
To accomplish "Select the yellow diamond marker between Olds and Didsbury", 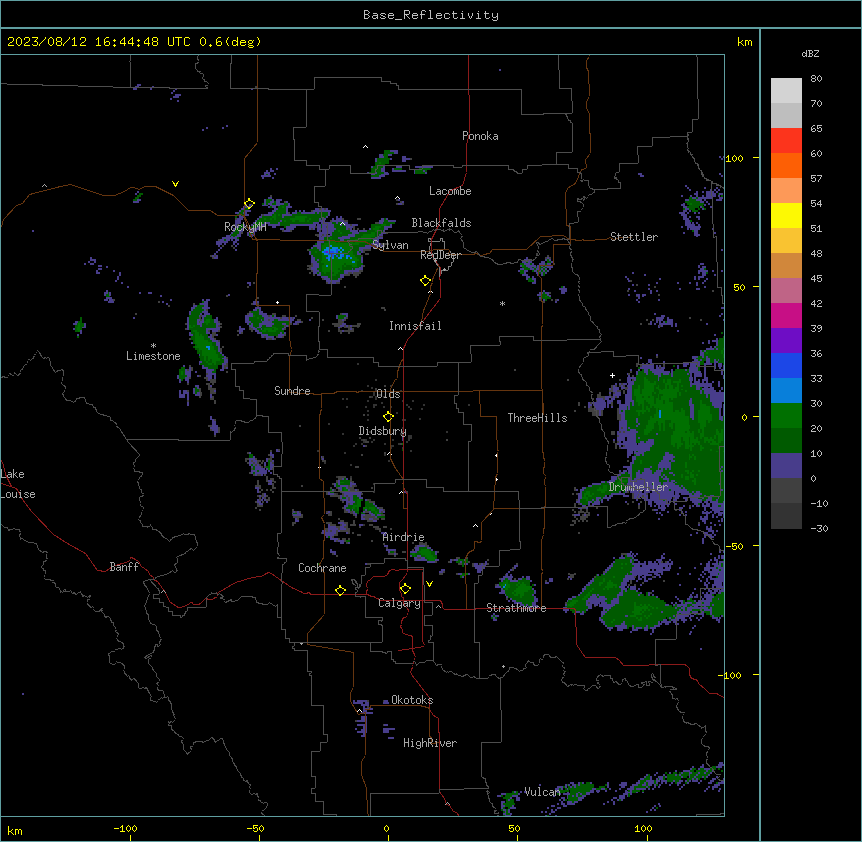I will pyautogui.click(x=388, y=416).
